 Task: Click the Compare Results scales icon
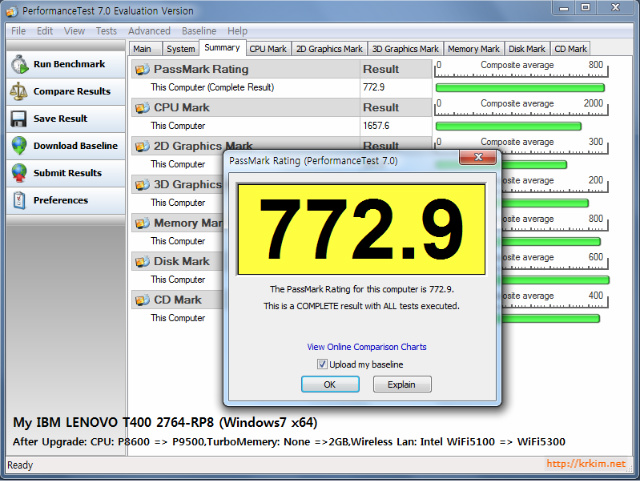[19, 91]
